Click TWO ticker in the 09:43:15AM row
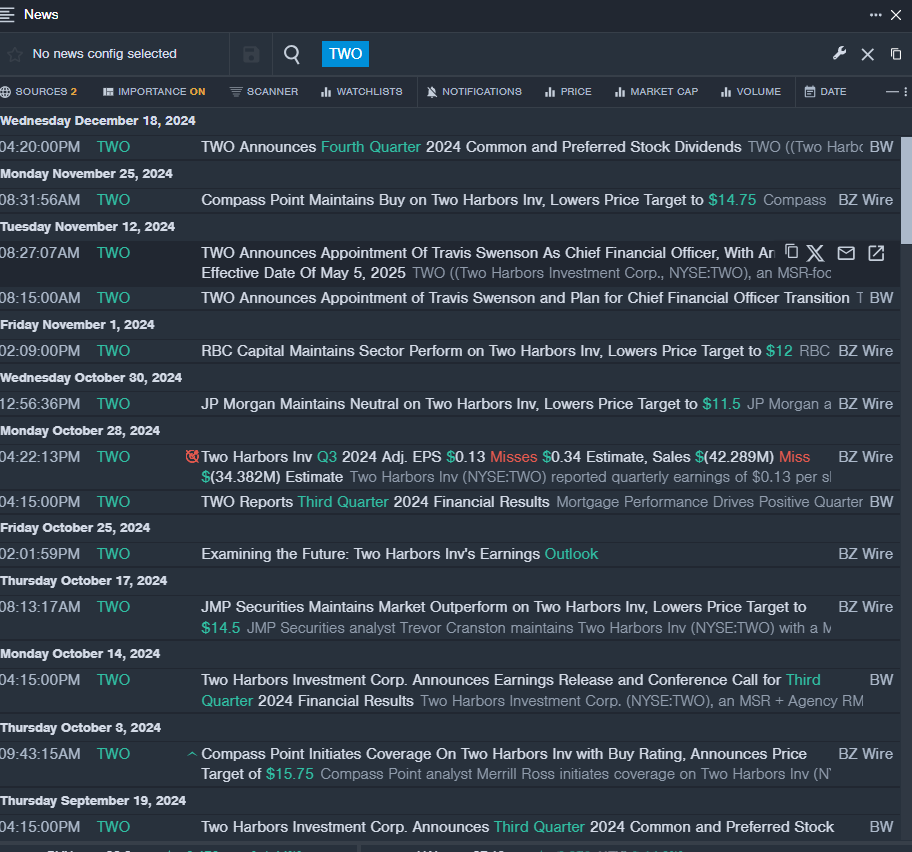Image resolution: width=912 pixels, height=852 pixels. pyautogui.click(x=113, y=754)
